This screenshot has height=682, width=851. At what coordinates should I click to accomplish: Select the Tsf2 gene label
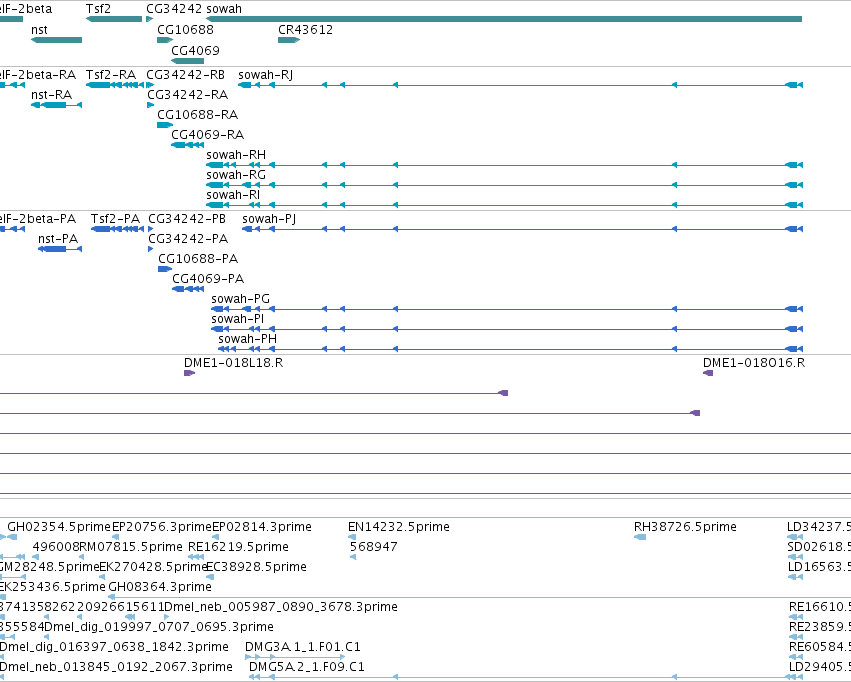click(x=98, y=9)
